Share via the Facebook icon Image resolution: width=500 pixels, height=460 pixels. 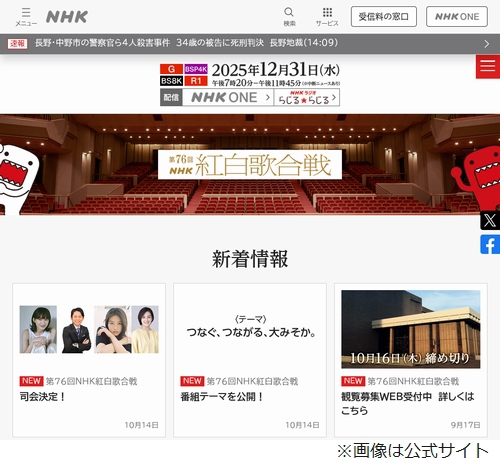click(x=490, y=244)
